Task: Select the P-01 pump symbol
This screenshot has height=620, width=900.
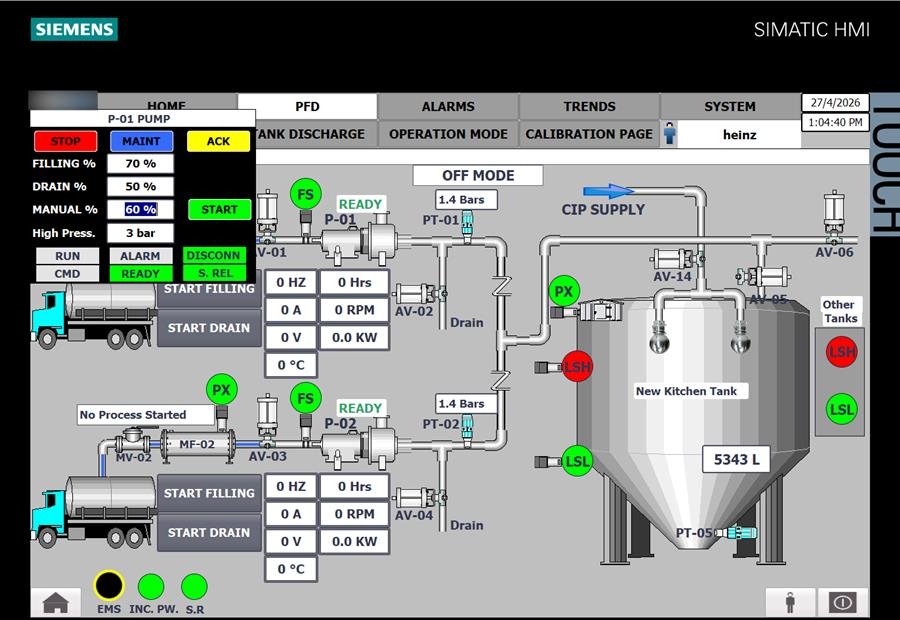Action: pyautogui.click(x=358, y=241)
